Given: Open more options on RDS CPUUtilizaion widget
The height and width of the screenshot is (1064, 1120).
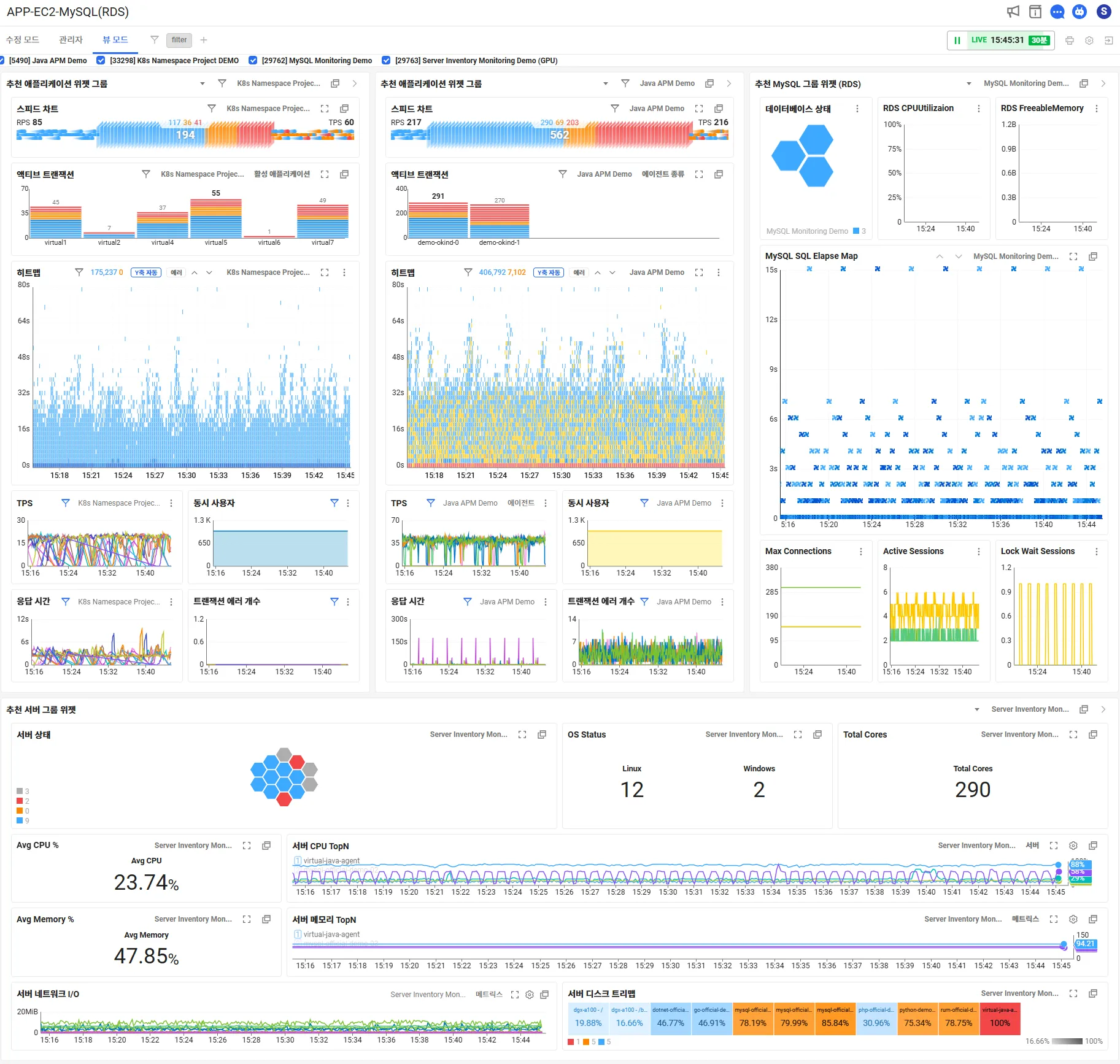Looking at the screenshot, I should (979, 109).
